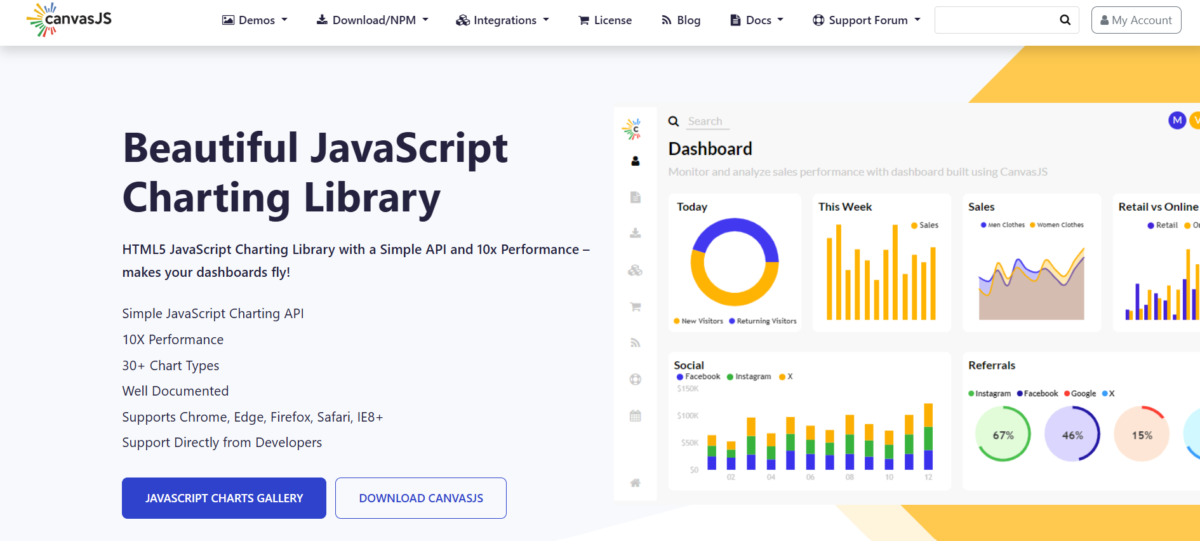The height and width of the screenshot is (541, 1200).
Task: Click the magnifier search icon in navbar
Action: pos(1065,20)
